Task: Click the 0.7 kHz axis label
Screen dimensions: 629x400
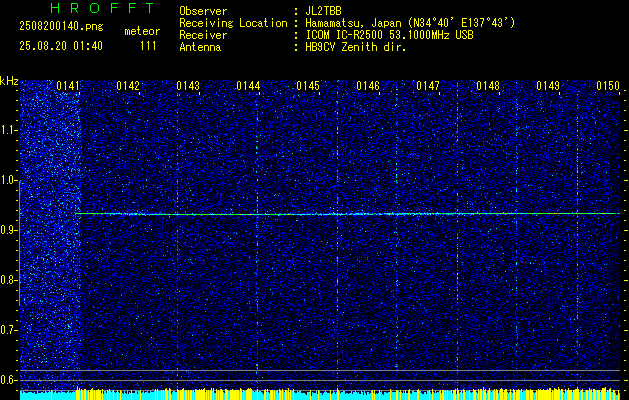Action: (9, 330)
